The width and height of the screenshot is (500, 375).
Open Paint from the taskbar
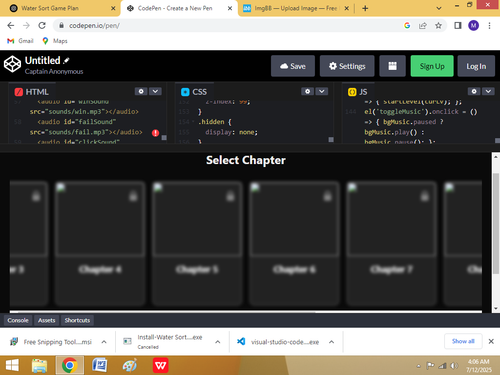(x=130, y=366)
